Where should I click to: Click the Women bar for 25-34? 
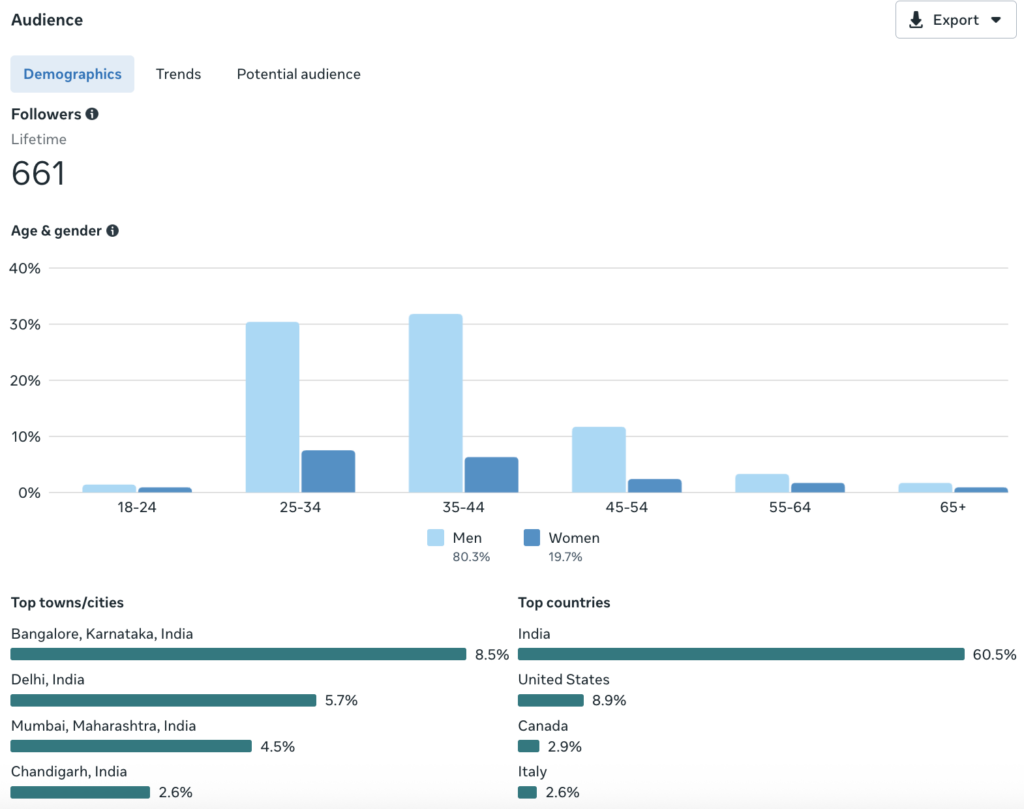pyautogui.click(x=328, y=471)
